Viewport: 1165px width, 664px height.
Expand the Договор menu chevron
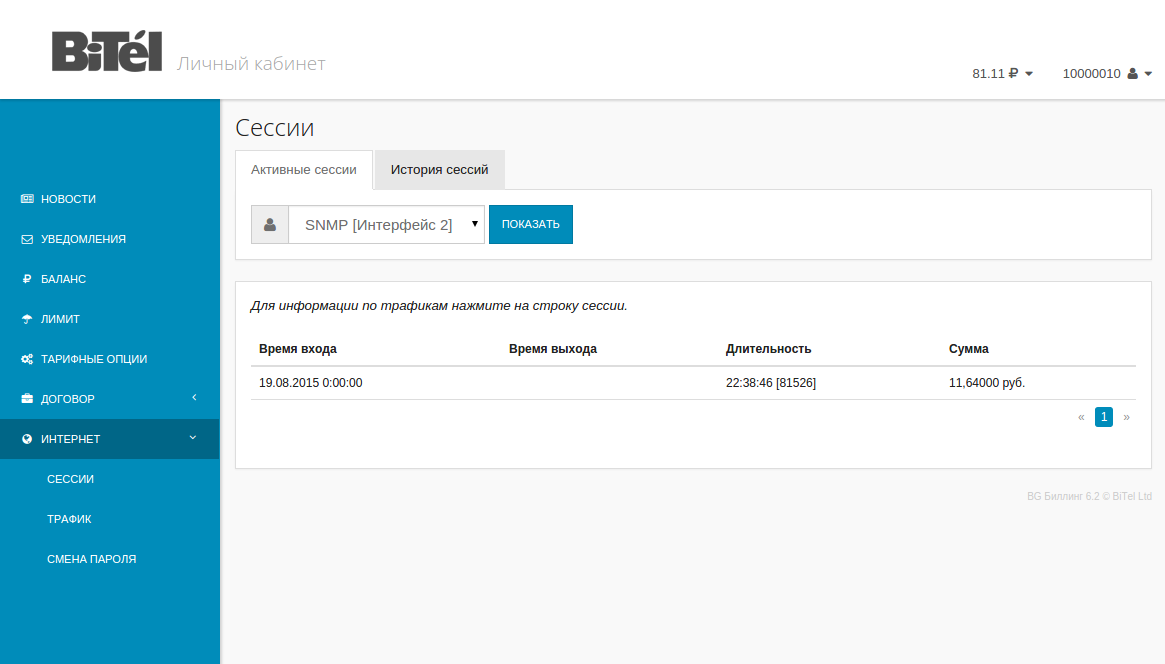coord(194,398)
